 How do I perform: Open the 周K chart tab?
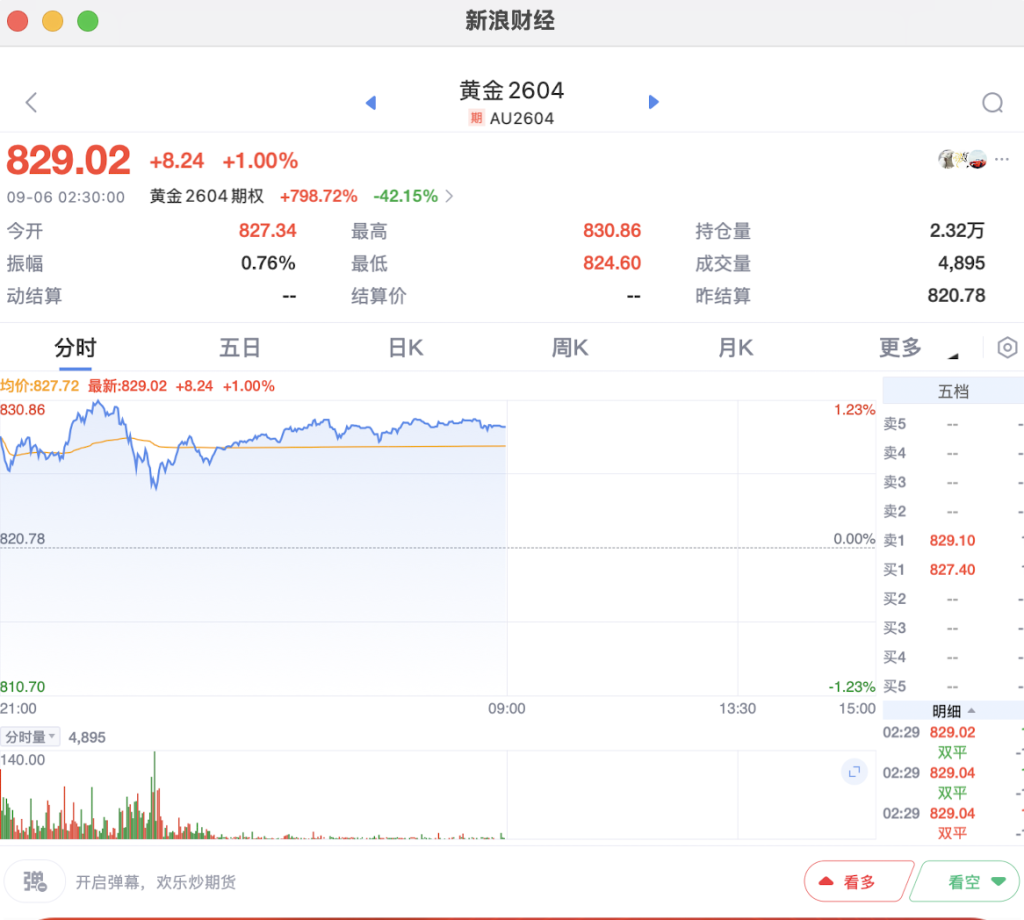(570, 348)
